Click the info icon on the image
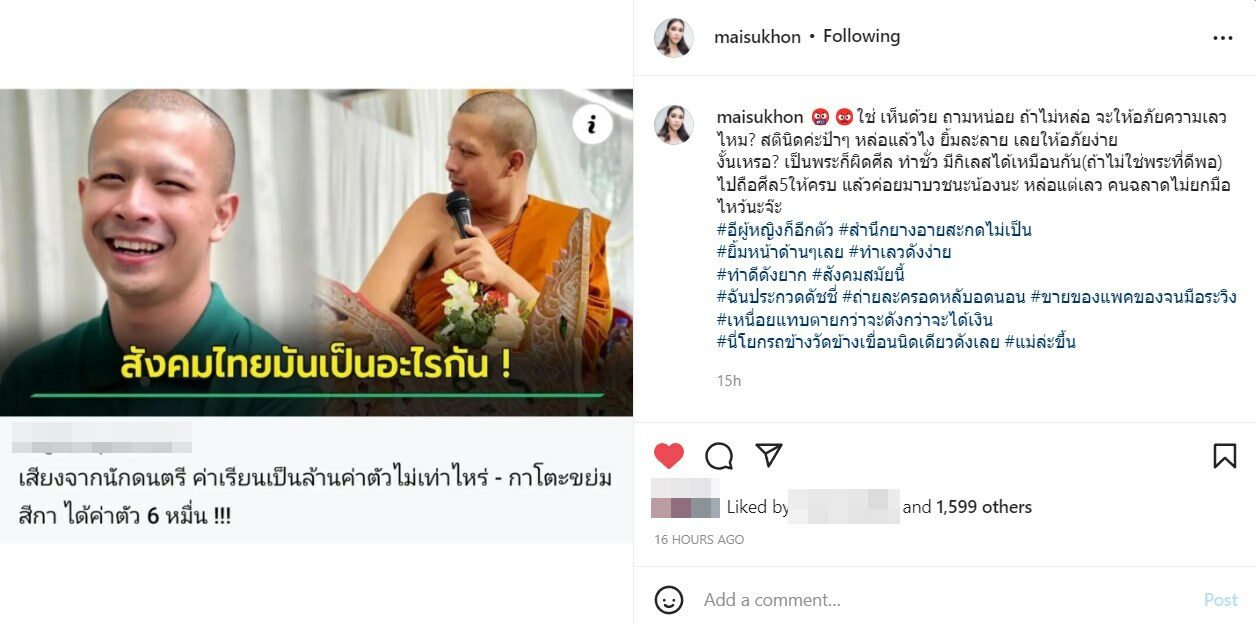1256x624 pixels. (x=592, y=124)
